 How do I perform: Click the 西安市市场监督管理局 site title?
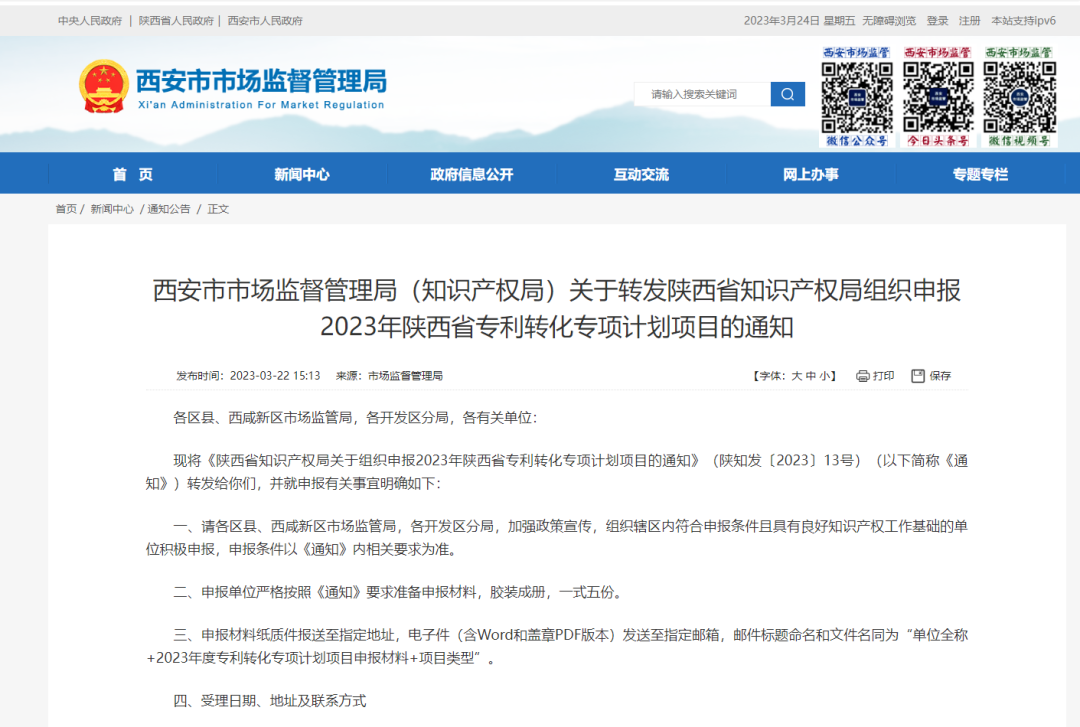pyautogui.click(x=261, y=81)
